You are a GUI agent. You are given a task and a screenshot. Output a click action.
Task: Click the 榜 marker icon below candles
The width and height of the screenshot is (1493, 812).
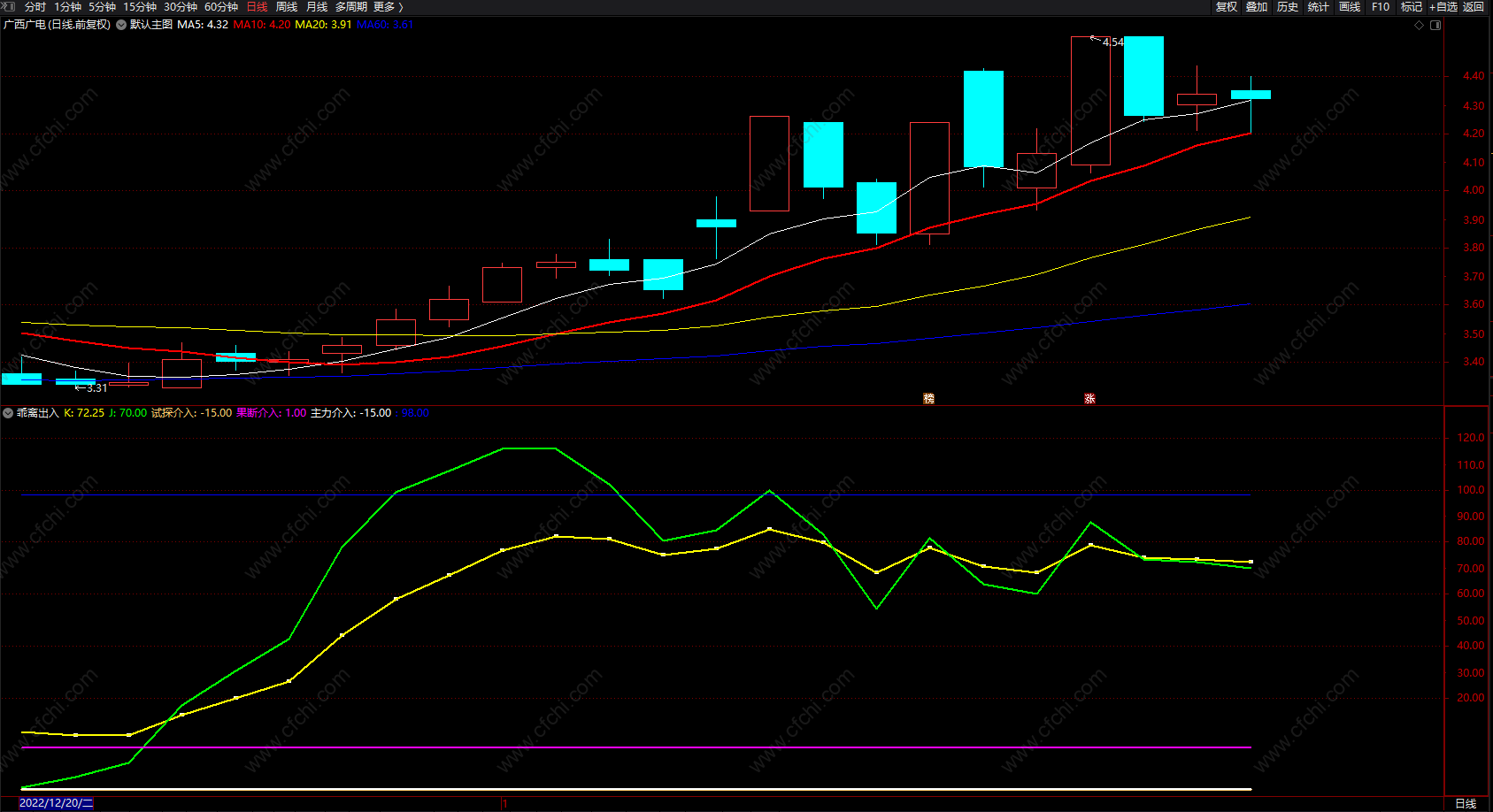click(928, 399)
